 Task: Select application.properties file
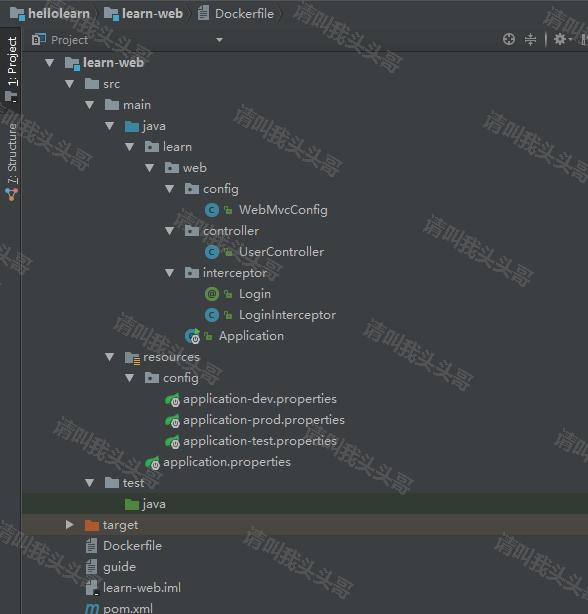(227, 462)
